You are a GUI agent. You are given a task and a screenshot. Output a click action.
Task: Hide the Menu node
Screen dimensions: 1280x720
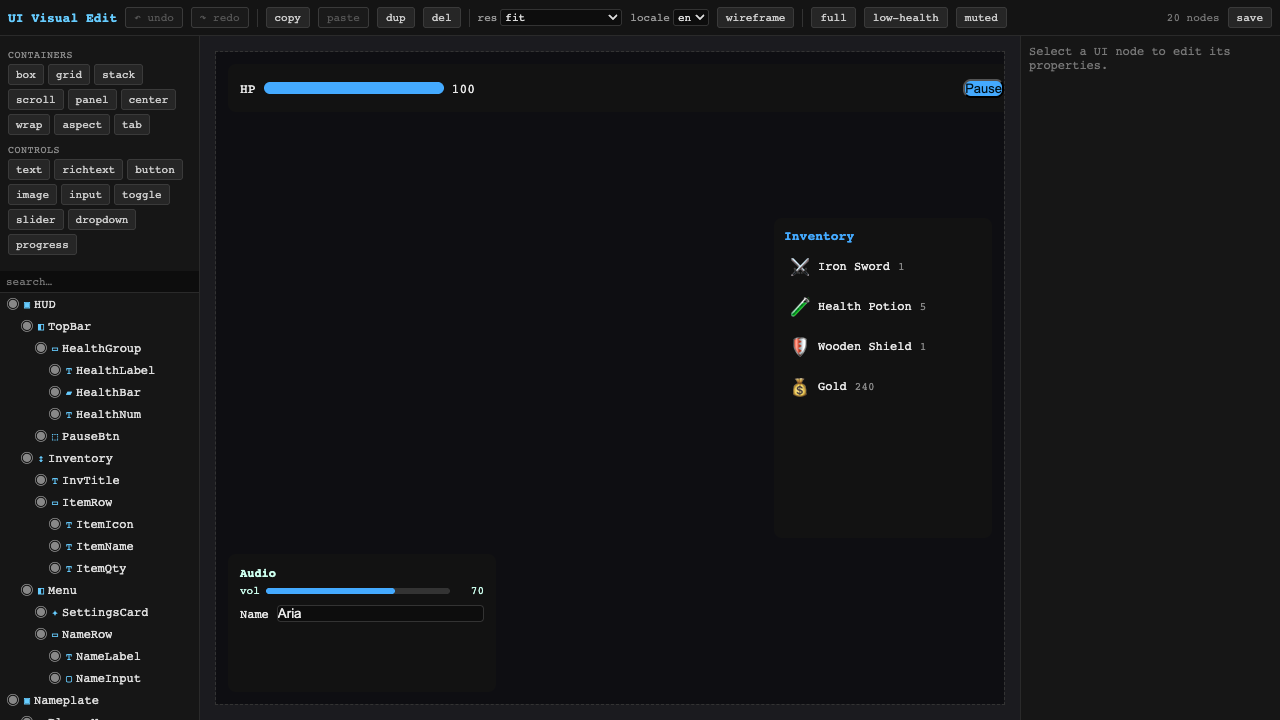(x=27, y=590)
